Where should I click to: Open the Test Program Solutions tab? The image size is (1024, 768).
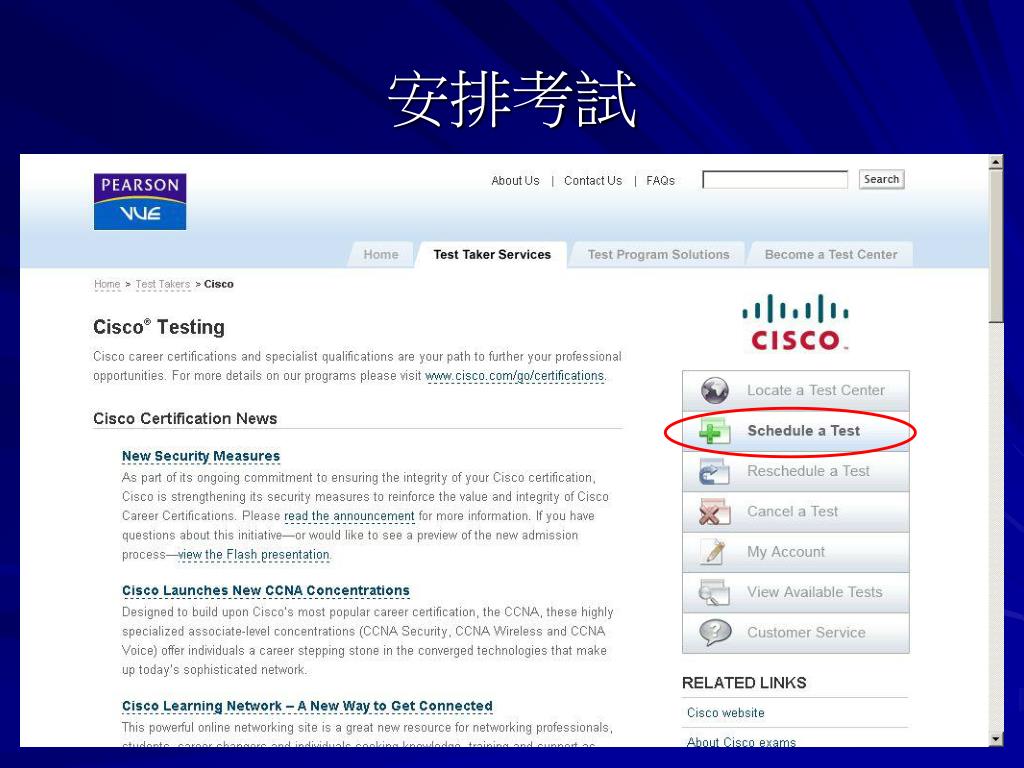click(x=658, y=255)
